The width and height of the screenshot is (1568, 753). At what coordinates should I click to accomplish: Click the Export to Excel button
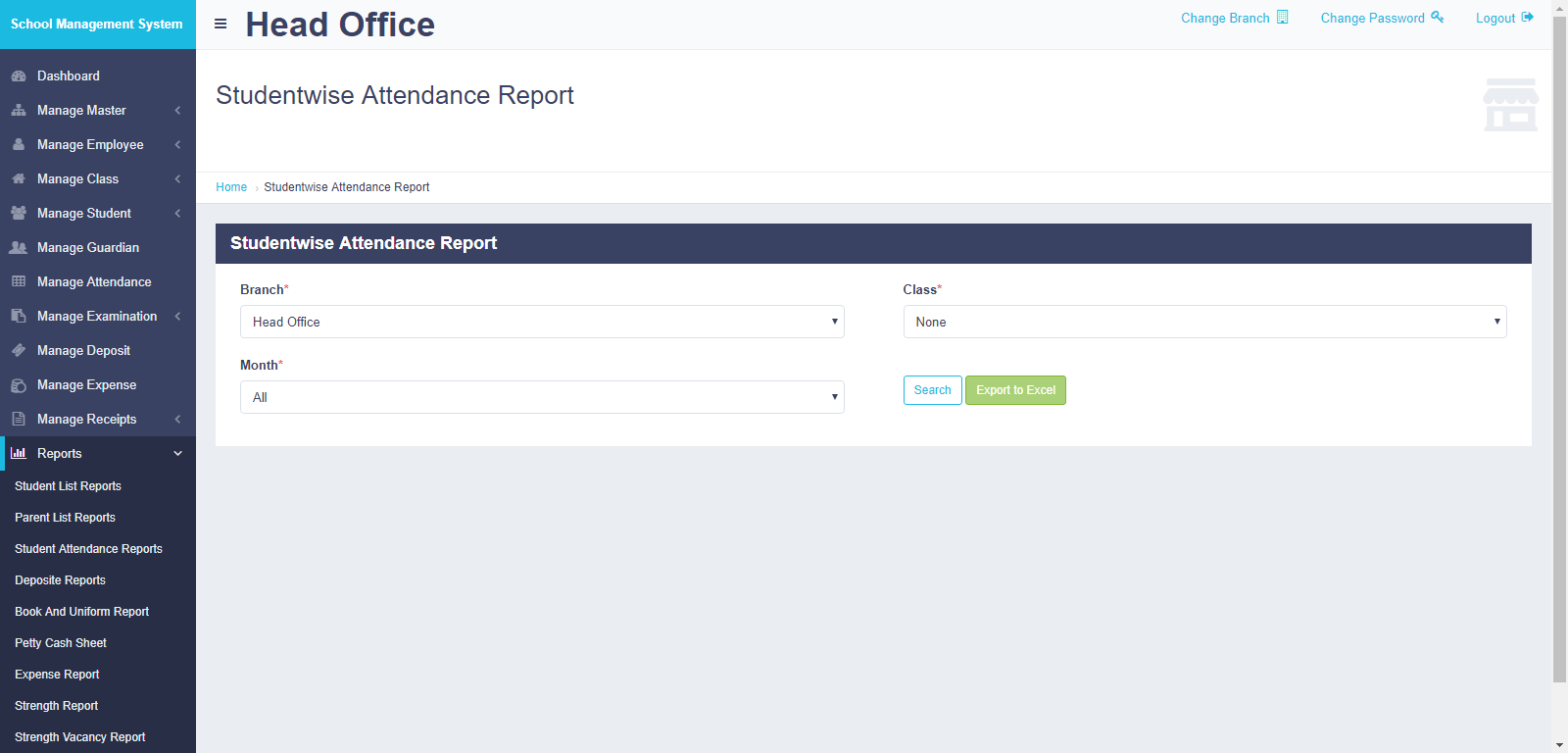pyautogui.click(x=1015, y=390)
